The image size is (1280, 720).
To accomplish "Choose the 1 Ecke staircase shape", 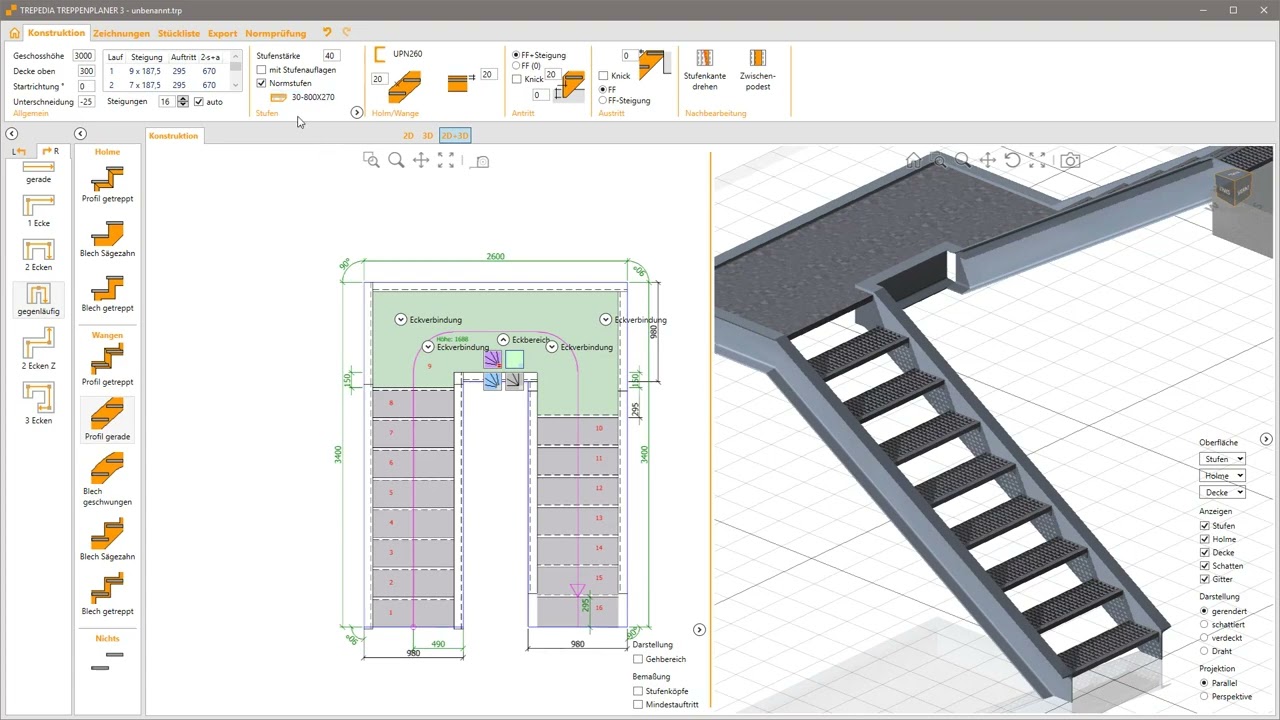I will point(38,211).
